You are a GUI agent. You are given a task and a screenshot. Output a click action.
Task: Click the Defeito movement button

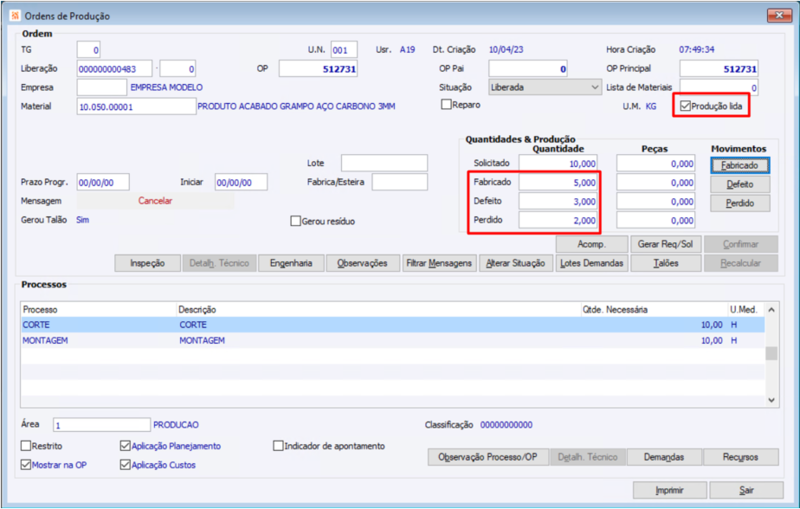click(740, 184)
